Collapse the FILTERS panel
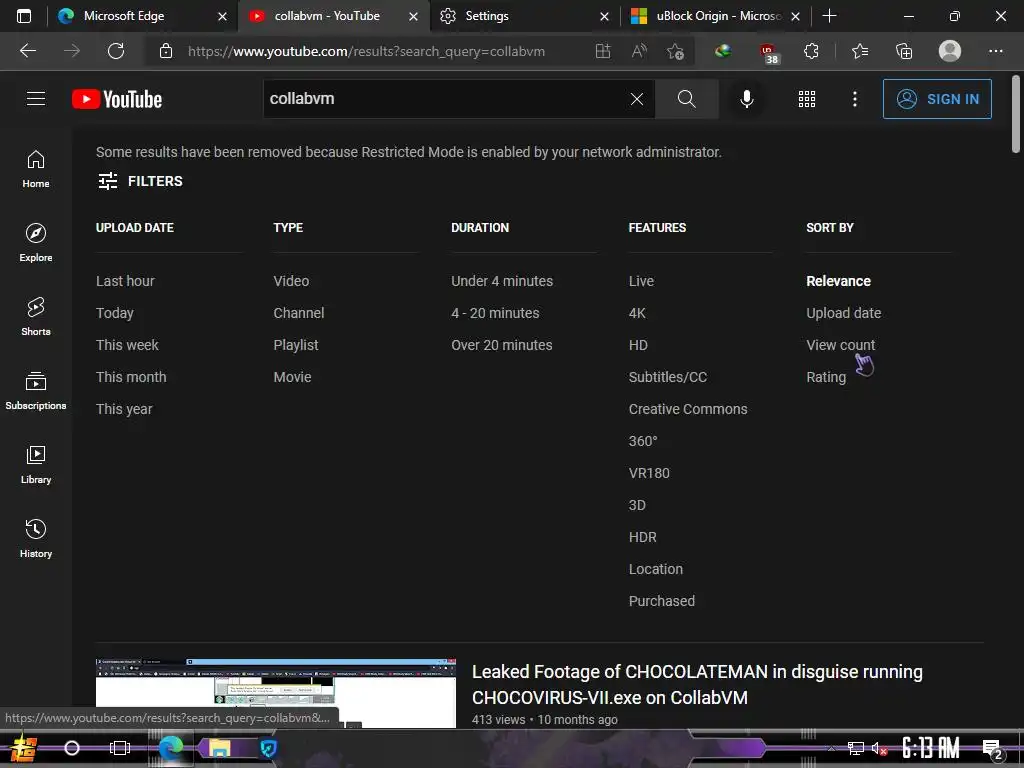The height and width of the screenshot is (768, 1024). coord(140,181)
